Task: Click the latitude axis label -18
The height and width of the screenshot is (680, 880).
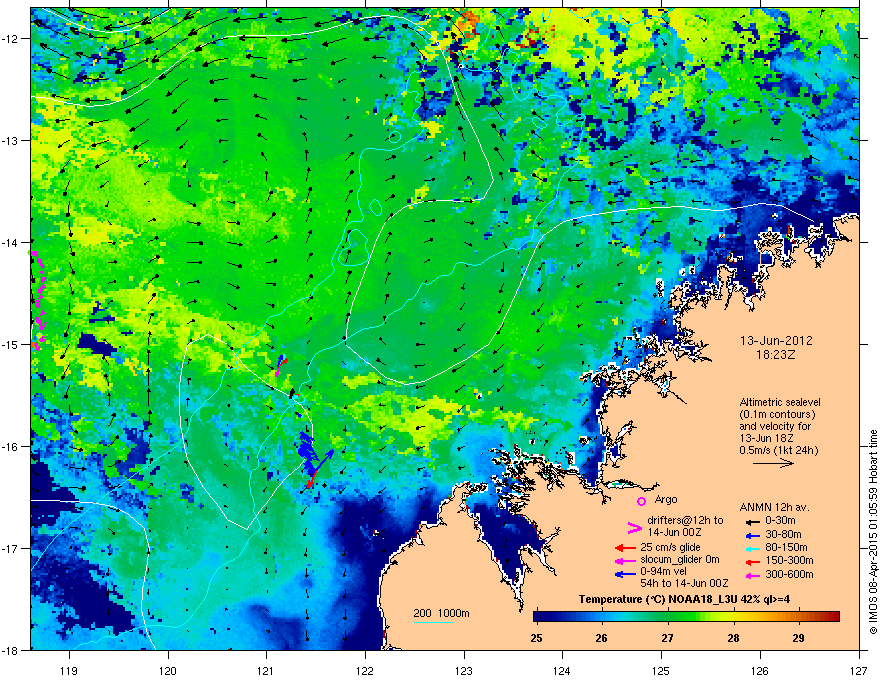Action: [11, 650]
